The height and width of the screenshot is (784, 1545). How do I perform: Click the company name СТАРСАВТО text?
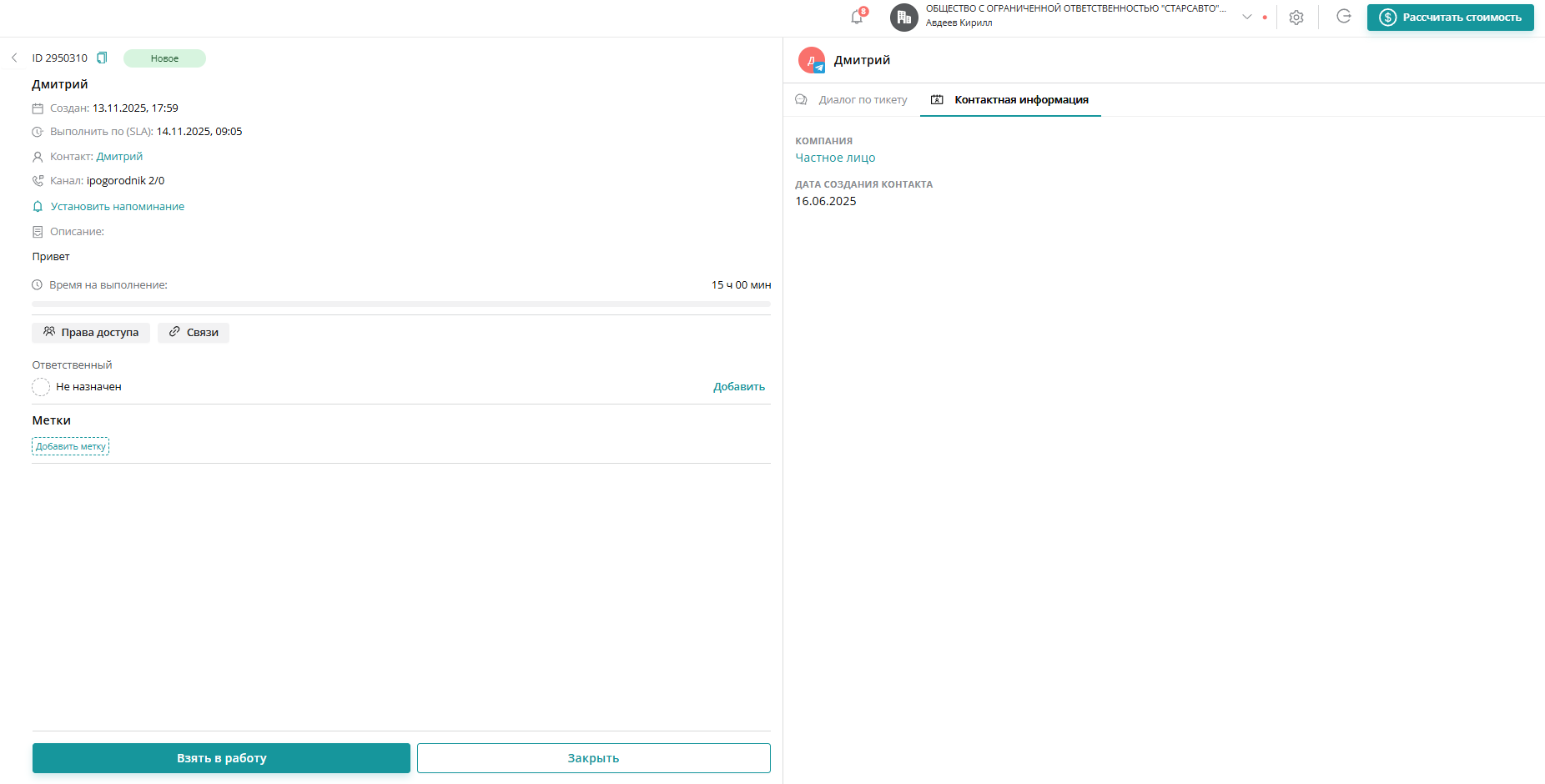click(x=1076, y=8)
